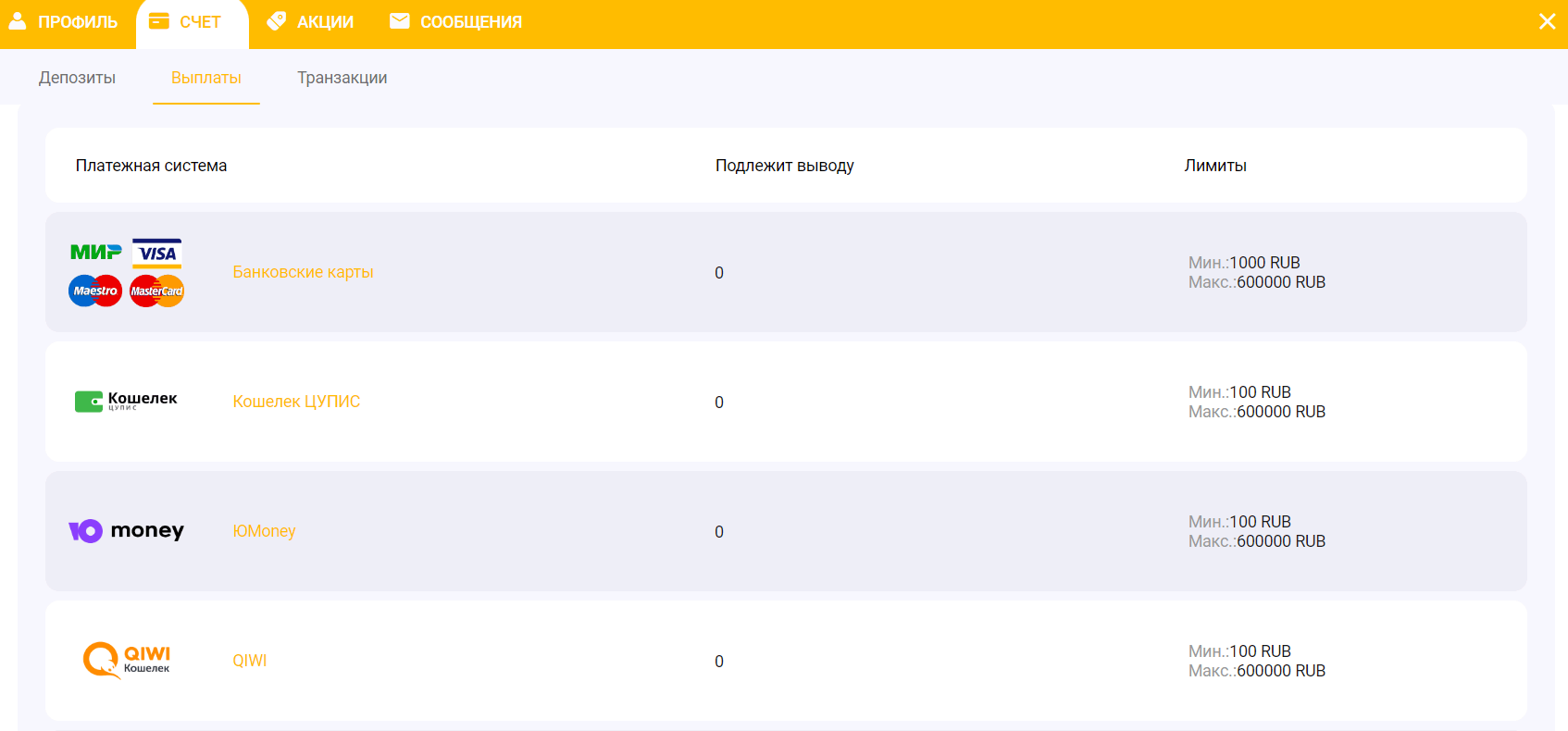This screenshot has height=731, width=1568.
Task: Click the ticket icon beside Акции
Action: (276, 20)
